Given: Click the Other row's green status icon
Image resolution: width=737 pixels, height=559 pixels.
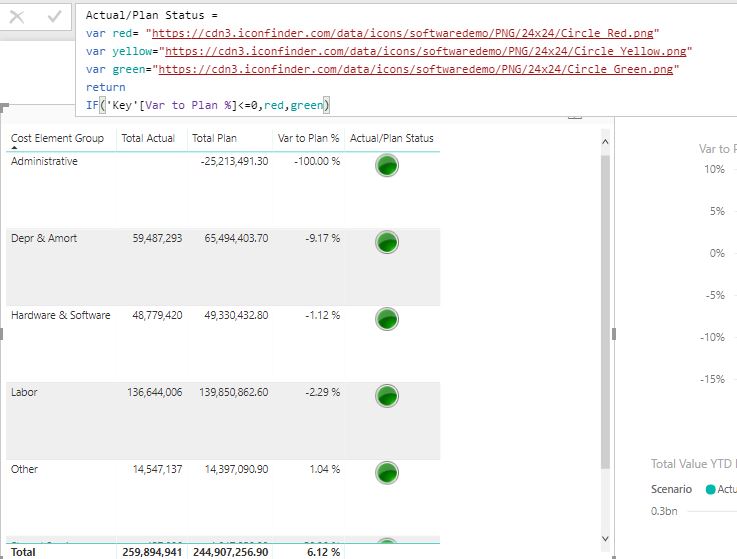Looking at the screenshot, I should (x=387, y=473).
